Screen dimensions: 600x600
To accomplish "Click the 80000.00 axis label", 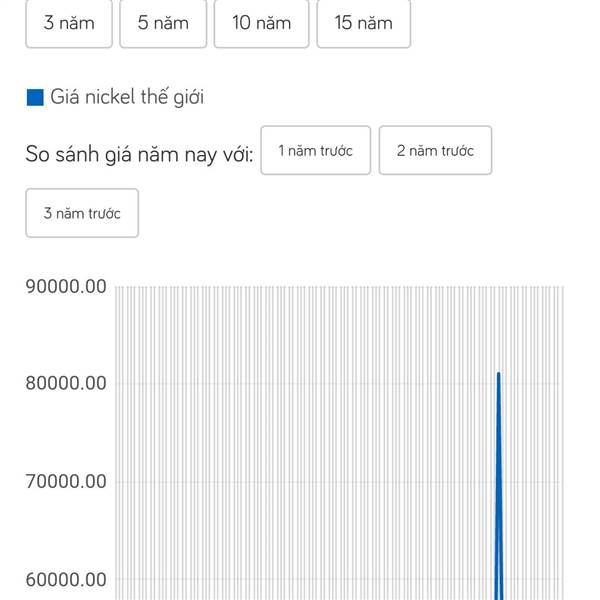I will click(x=66, y=383).
